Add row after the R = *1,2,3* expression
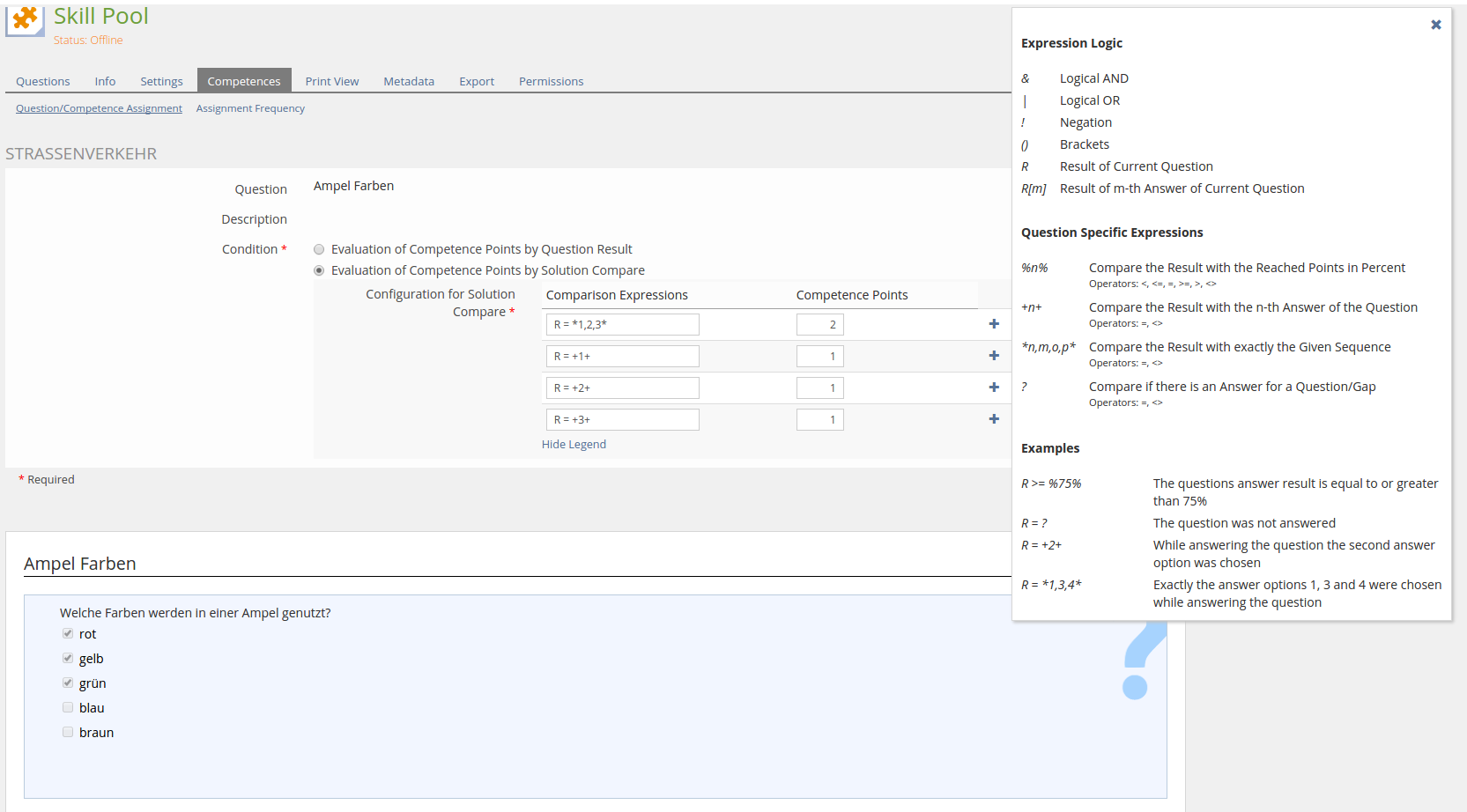The image size is (1467, 812). click(x=994, y=324)
